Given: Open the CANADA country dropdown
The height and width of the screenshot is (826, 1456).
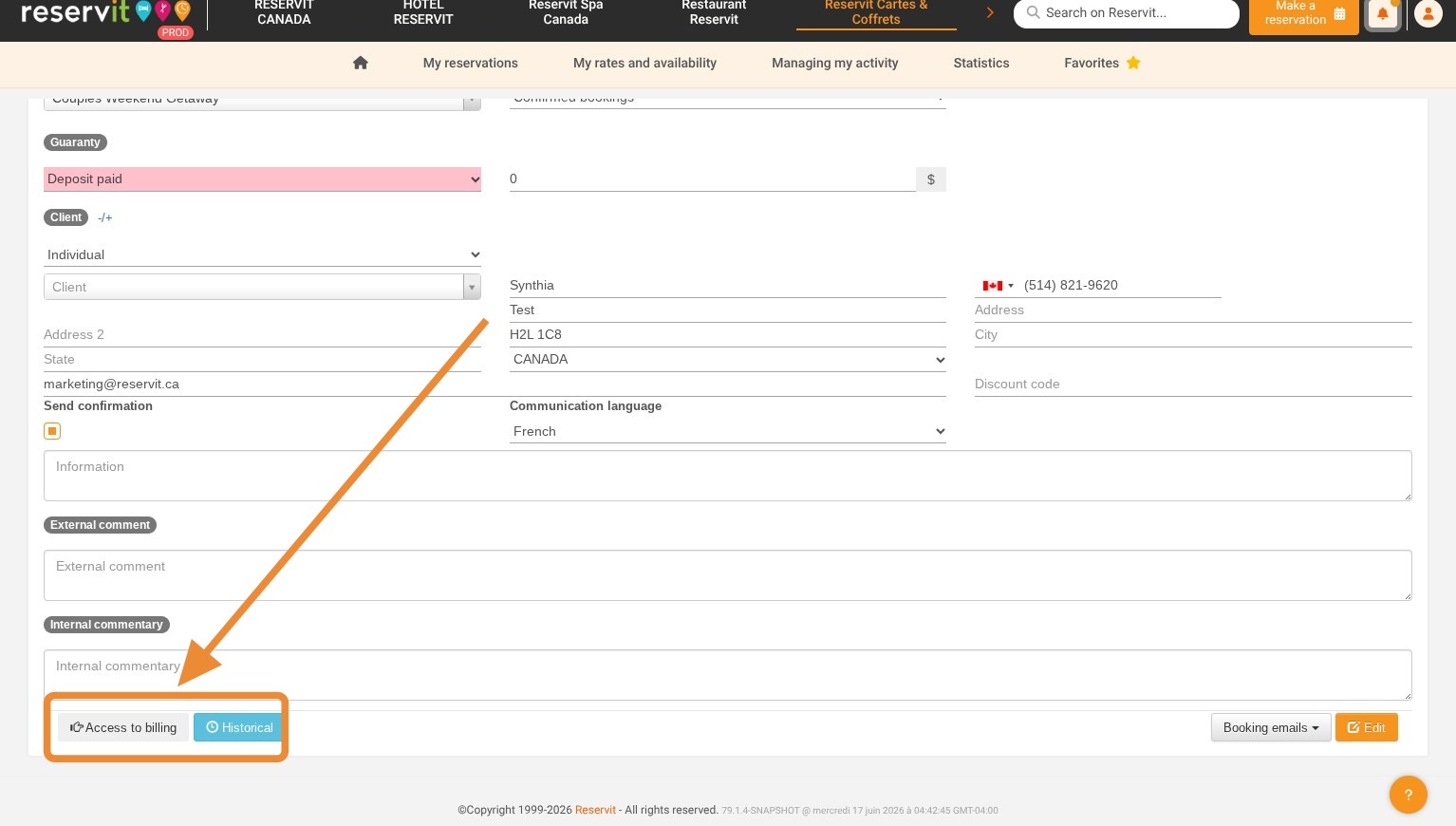Looking at the screenshot, I should coord(728,360).
